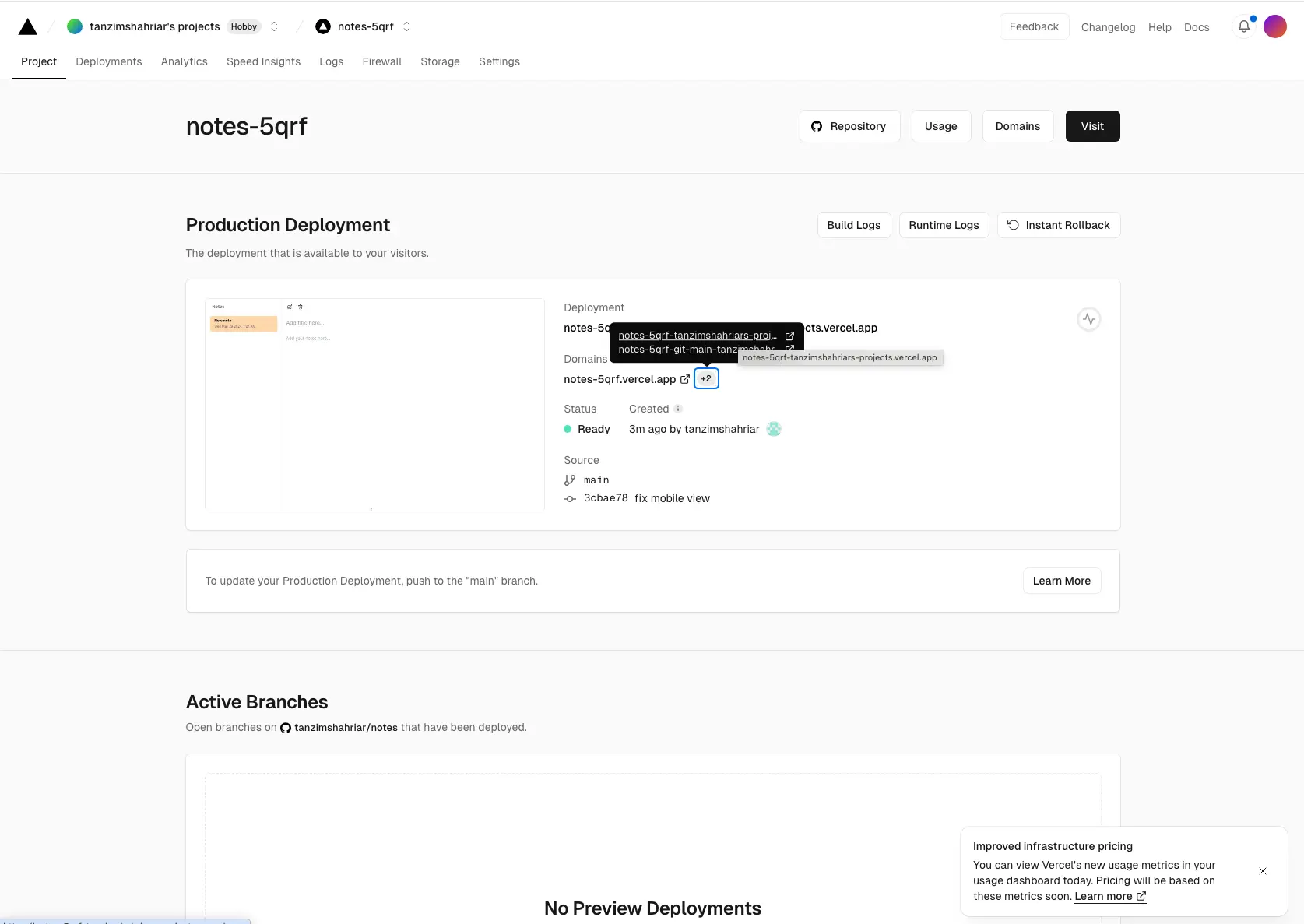The width and height of the screenshot is (1304, 924).
Task: Open the Settings tab
Action: (499, 61)
